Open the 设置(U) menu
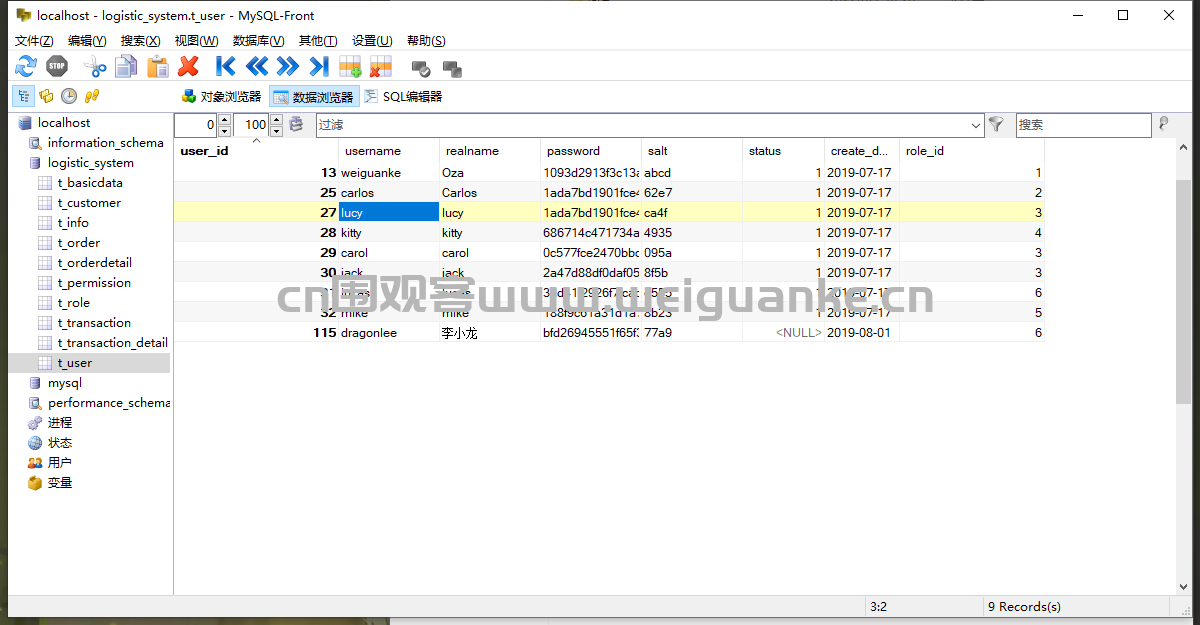 (x=372, y=41)
